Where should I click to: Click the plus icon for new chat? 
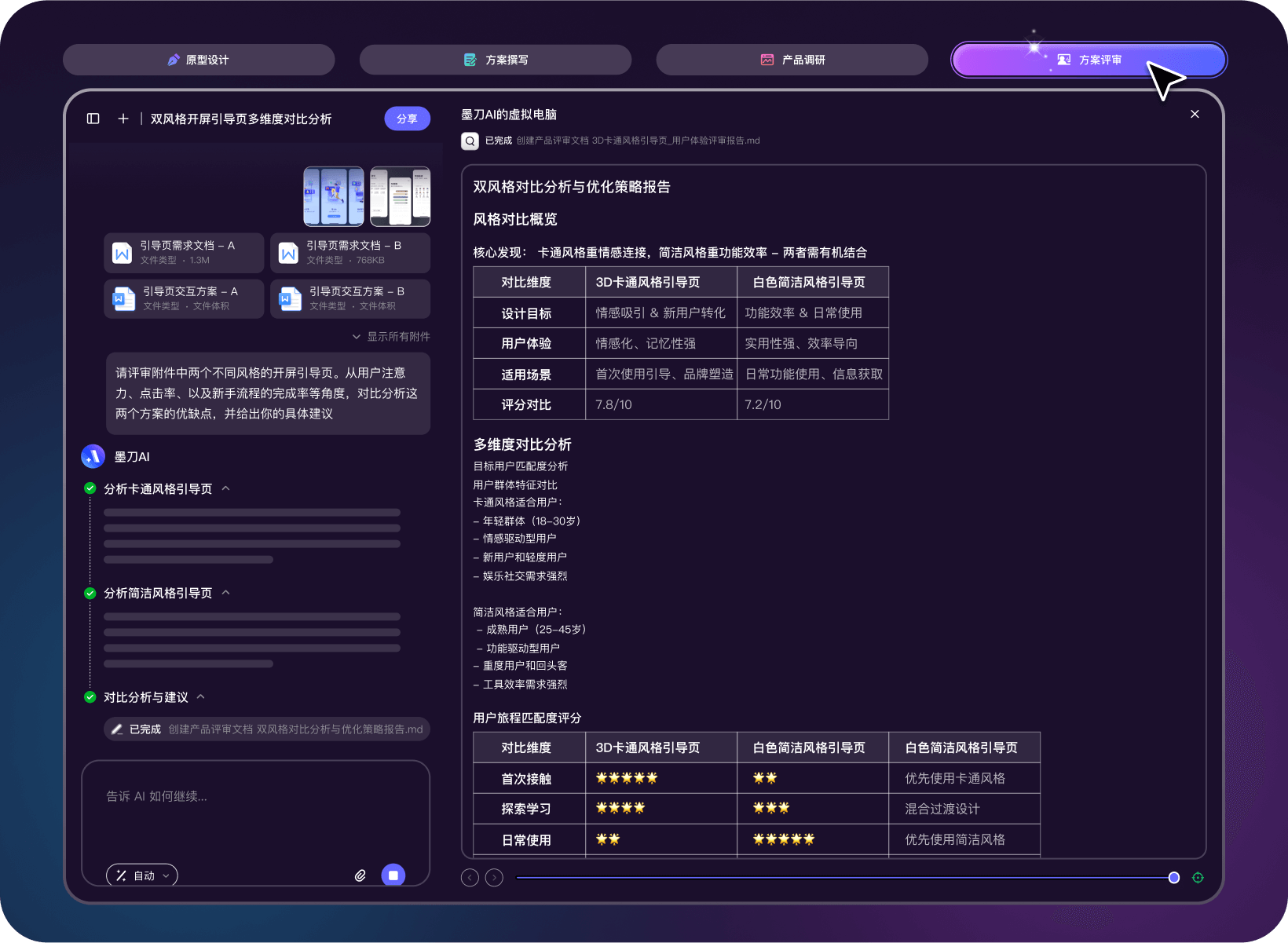coord(123,119)
